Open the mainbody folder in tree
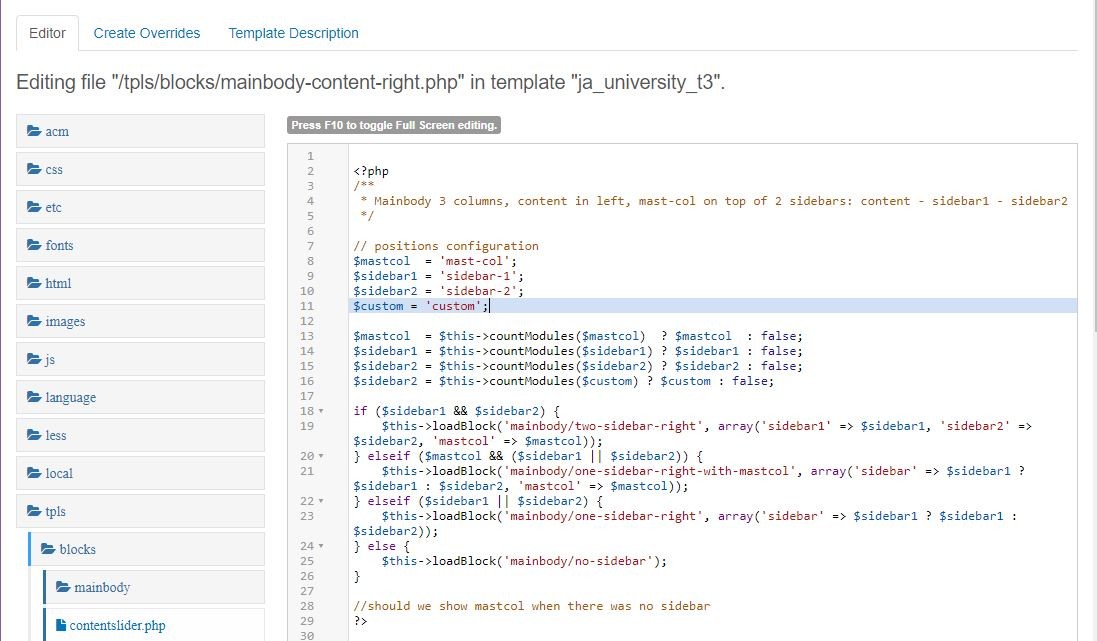Image resolution: width=1097 pixels, height=641 pixels. click(x=101, y=587)
